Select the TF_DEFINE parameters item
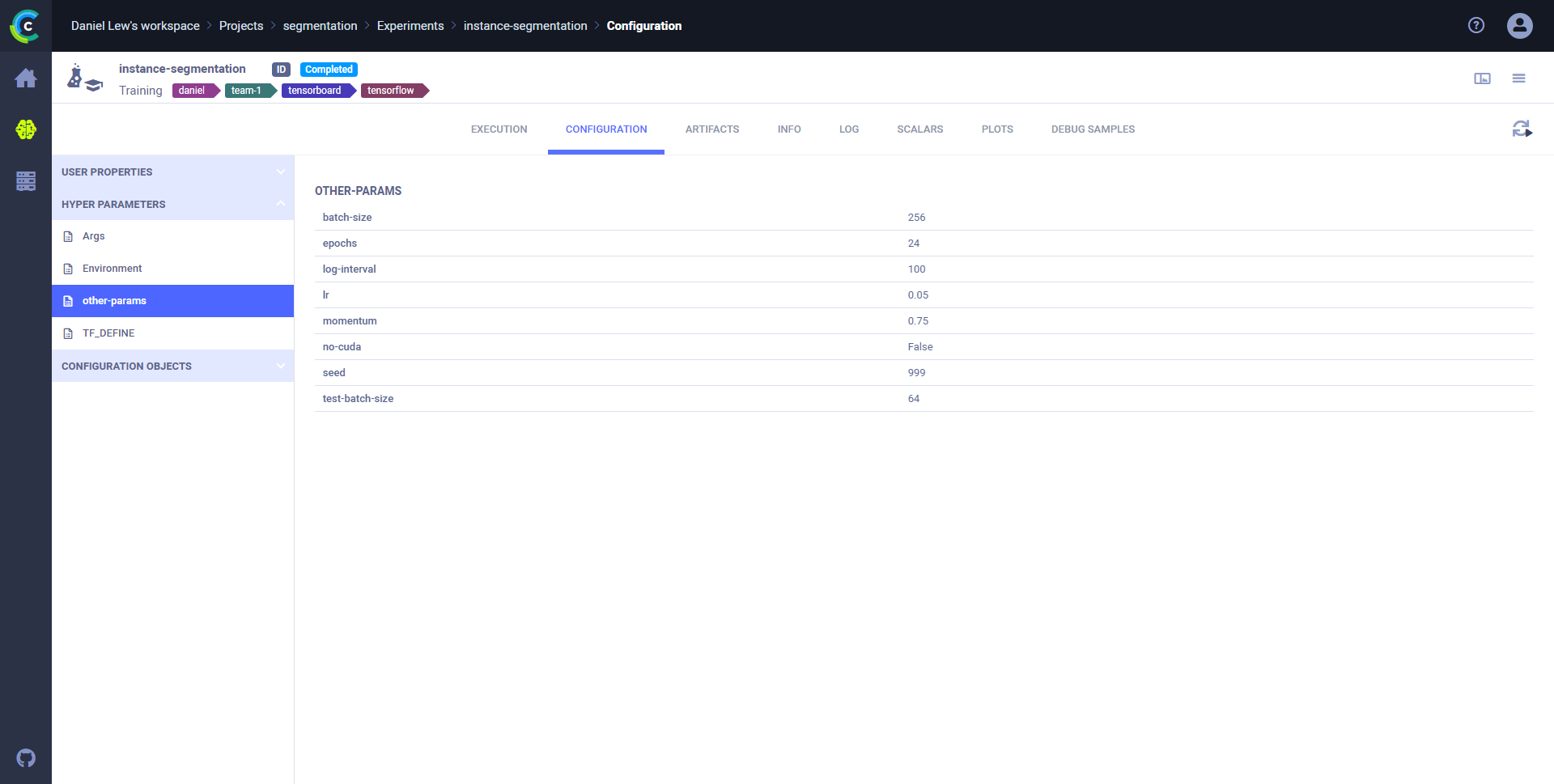Image resolution: width=1554 pixels, height=784 pixels. 108,333
